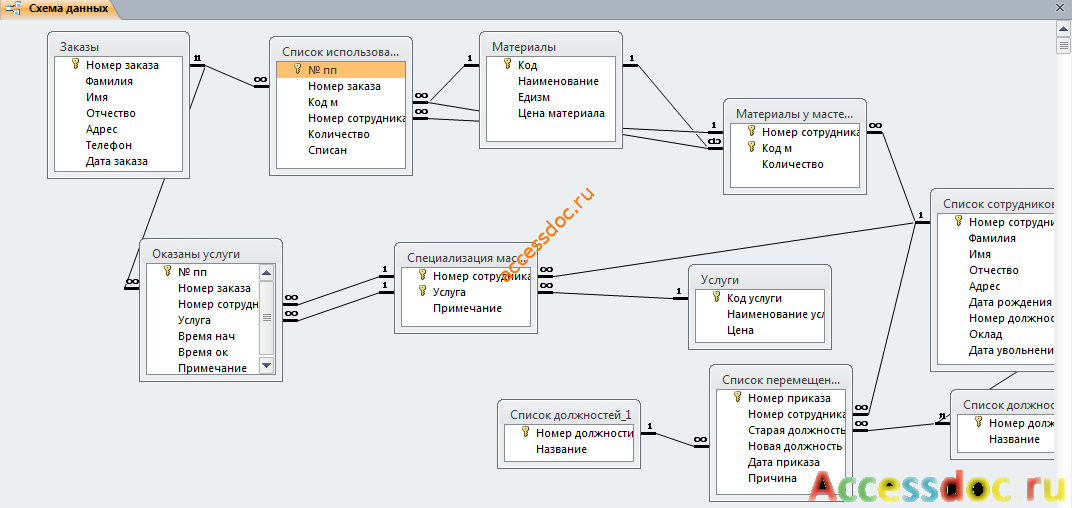The width and height of the screenshot is (1072, 508).
Task: Click key icon of Номер приказа
Action: (x=737, y=397)
